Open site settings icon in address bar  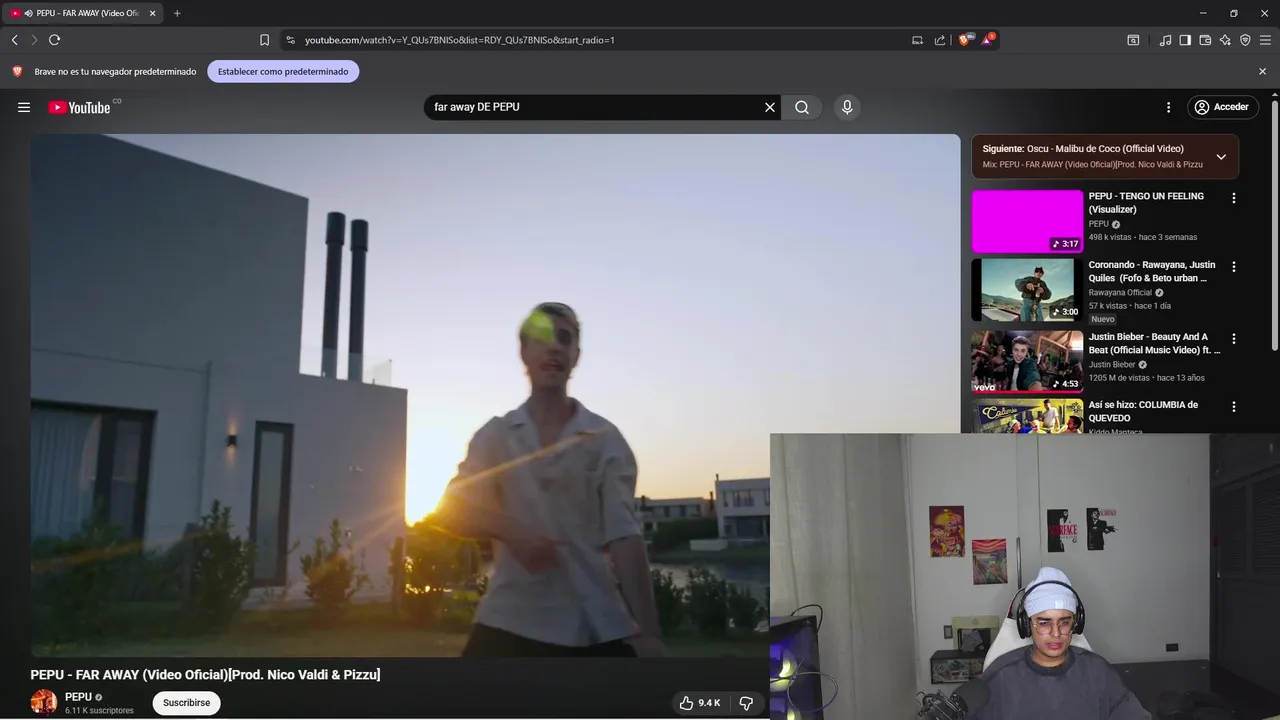290,40
